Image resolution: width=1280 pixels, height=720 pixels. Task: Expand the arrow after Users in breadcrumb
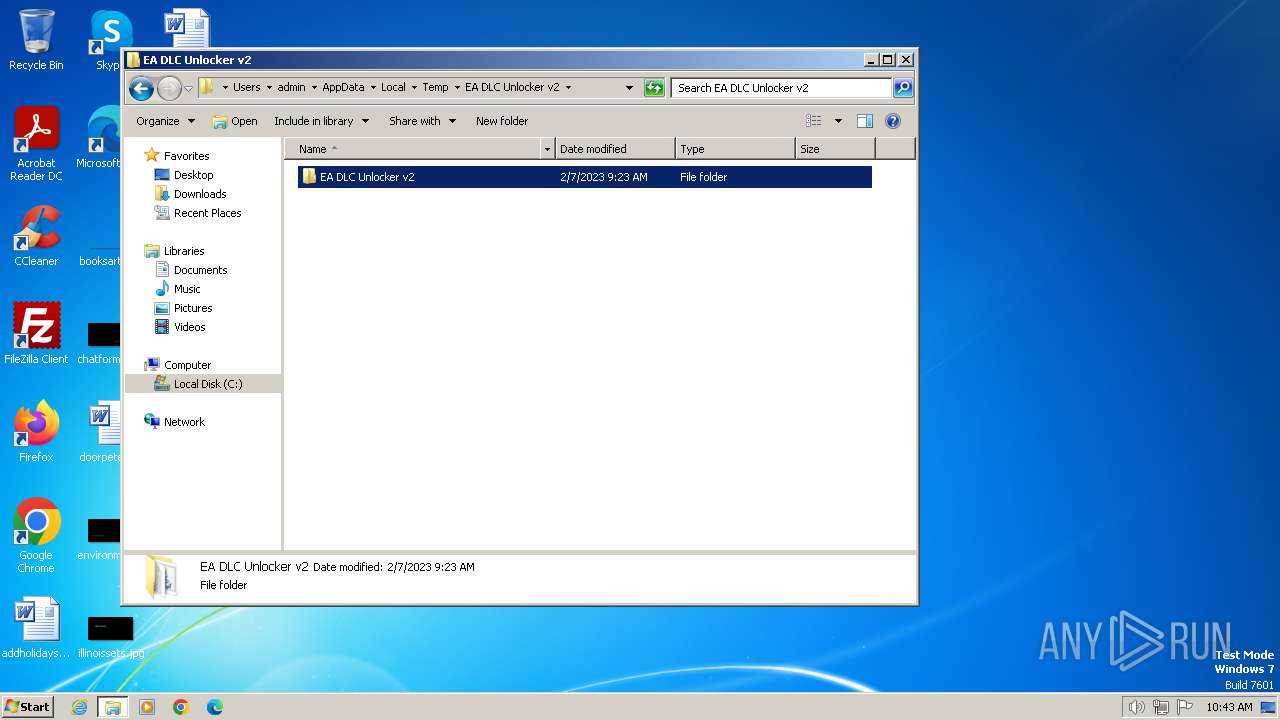(269, 87)
